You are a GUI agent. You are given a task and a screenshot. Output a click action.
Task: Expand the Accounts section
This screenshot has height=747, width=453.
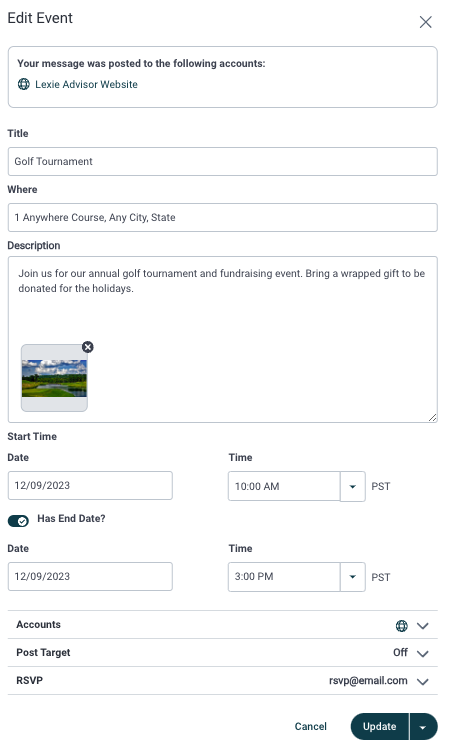point(222,625)
